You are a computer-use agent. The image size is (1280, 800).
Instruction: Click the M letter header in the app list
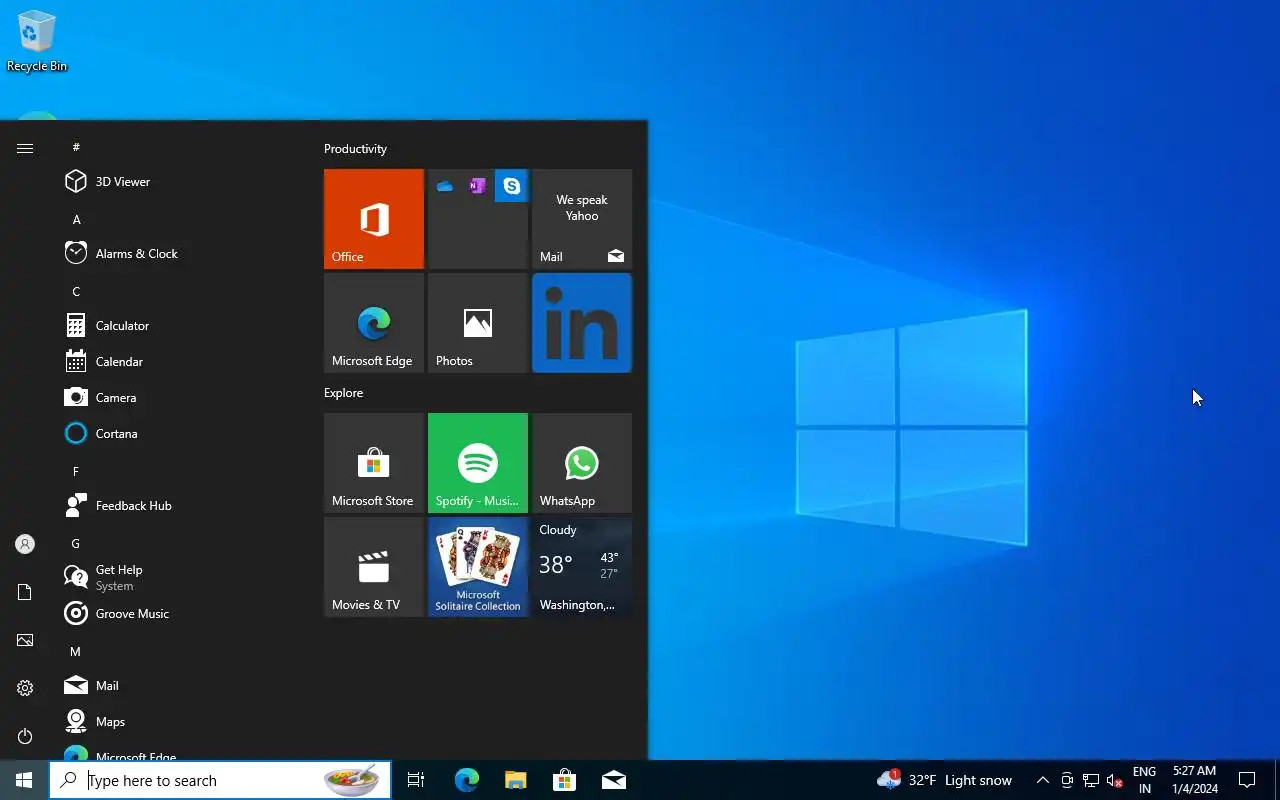76,651
